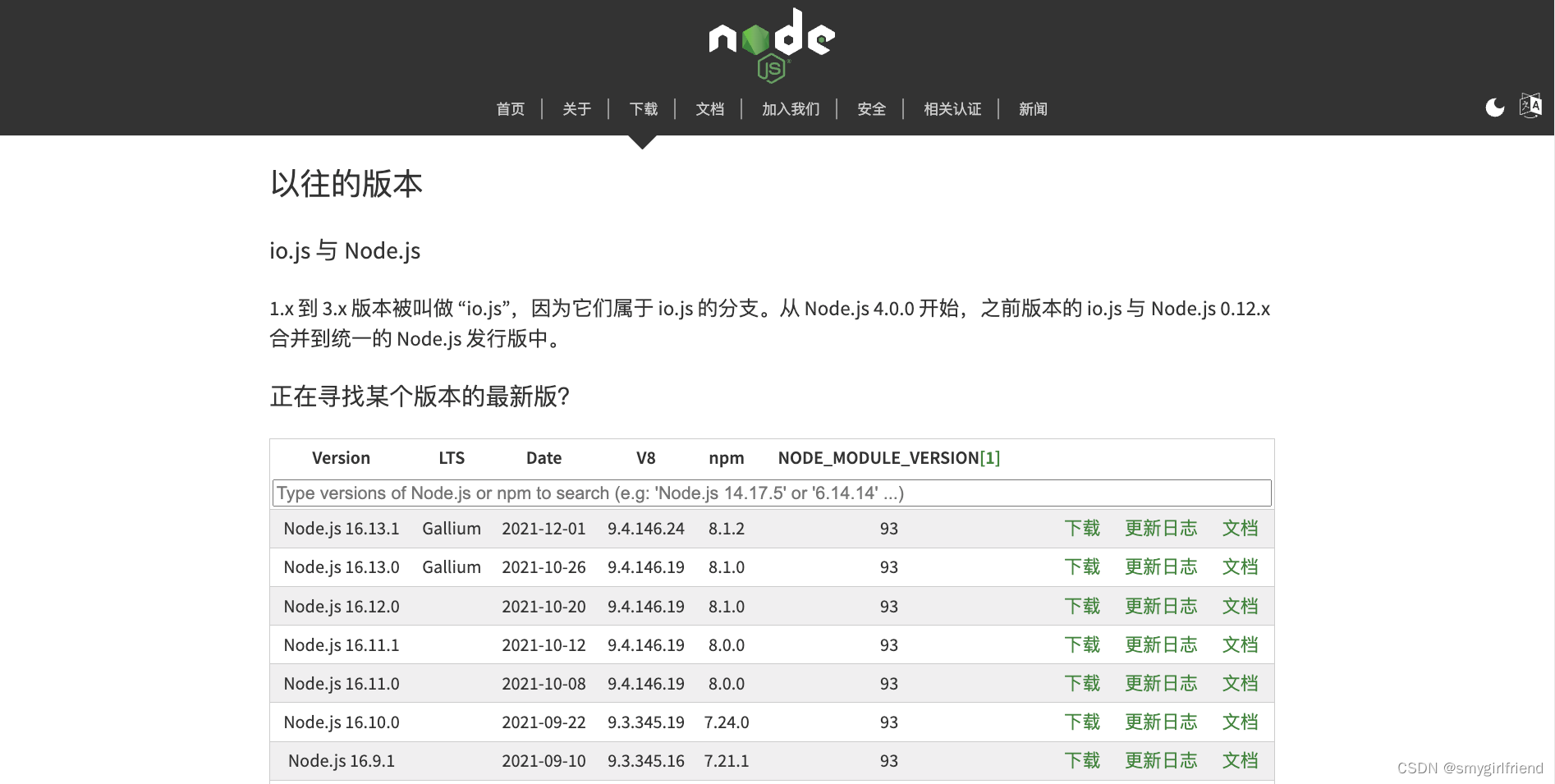Download Node.js 16.13.0
The width and height of the screenshot is (1555, 784).
(1082, 567)
